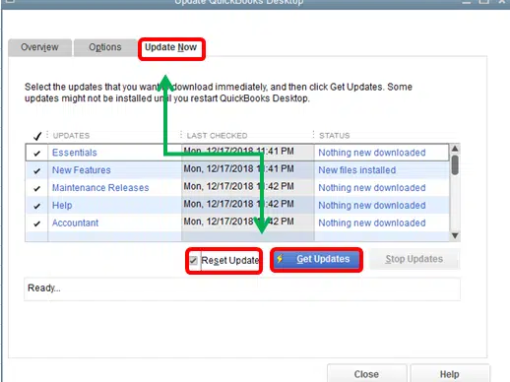Toggle the Maintenance Releases checkmark
This screenshot has width=510, height=382.
(x=37, y=188)
